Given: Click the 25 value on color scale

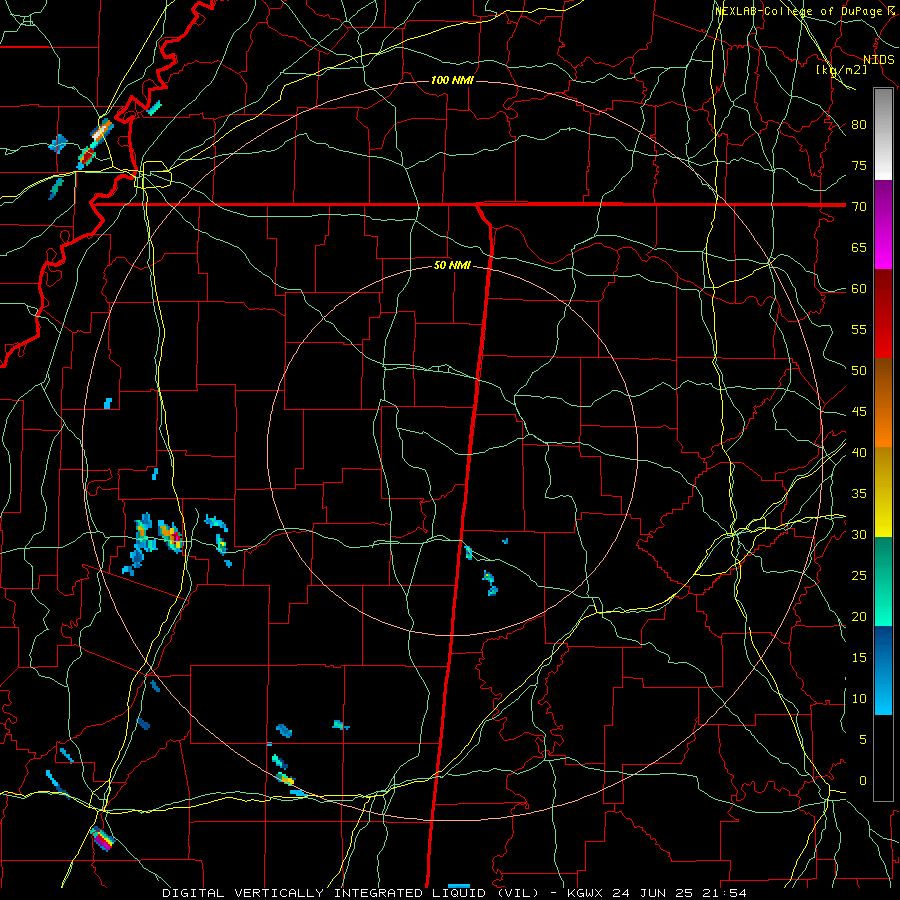Looking at the screenshot, I should (x=859, y=576).
